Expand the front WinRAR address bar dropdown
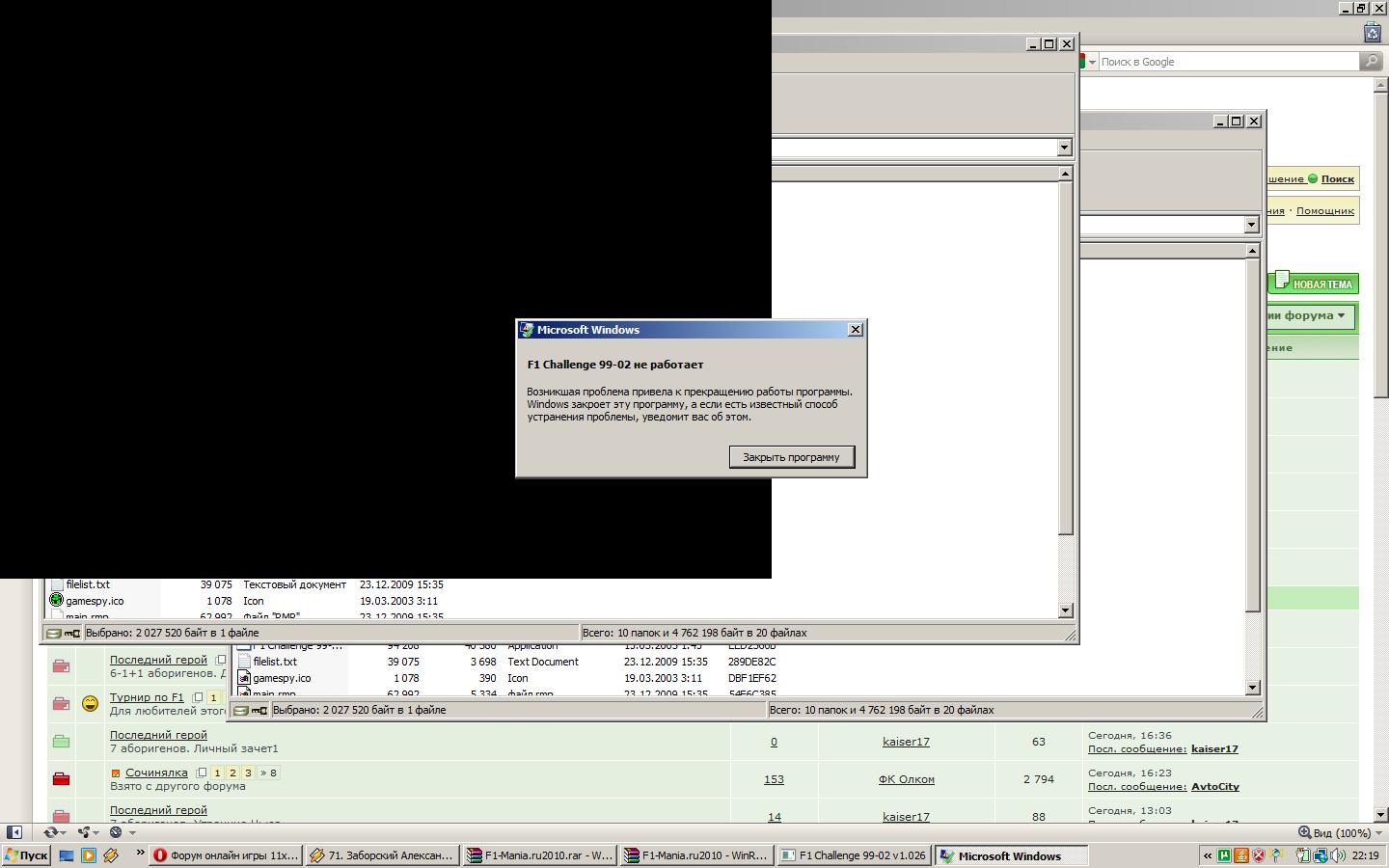 point(1064,148)
